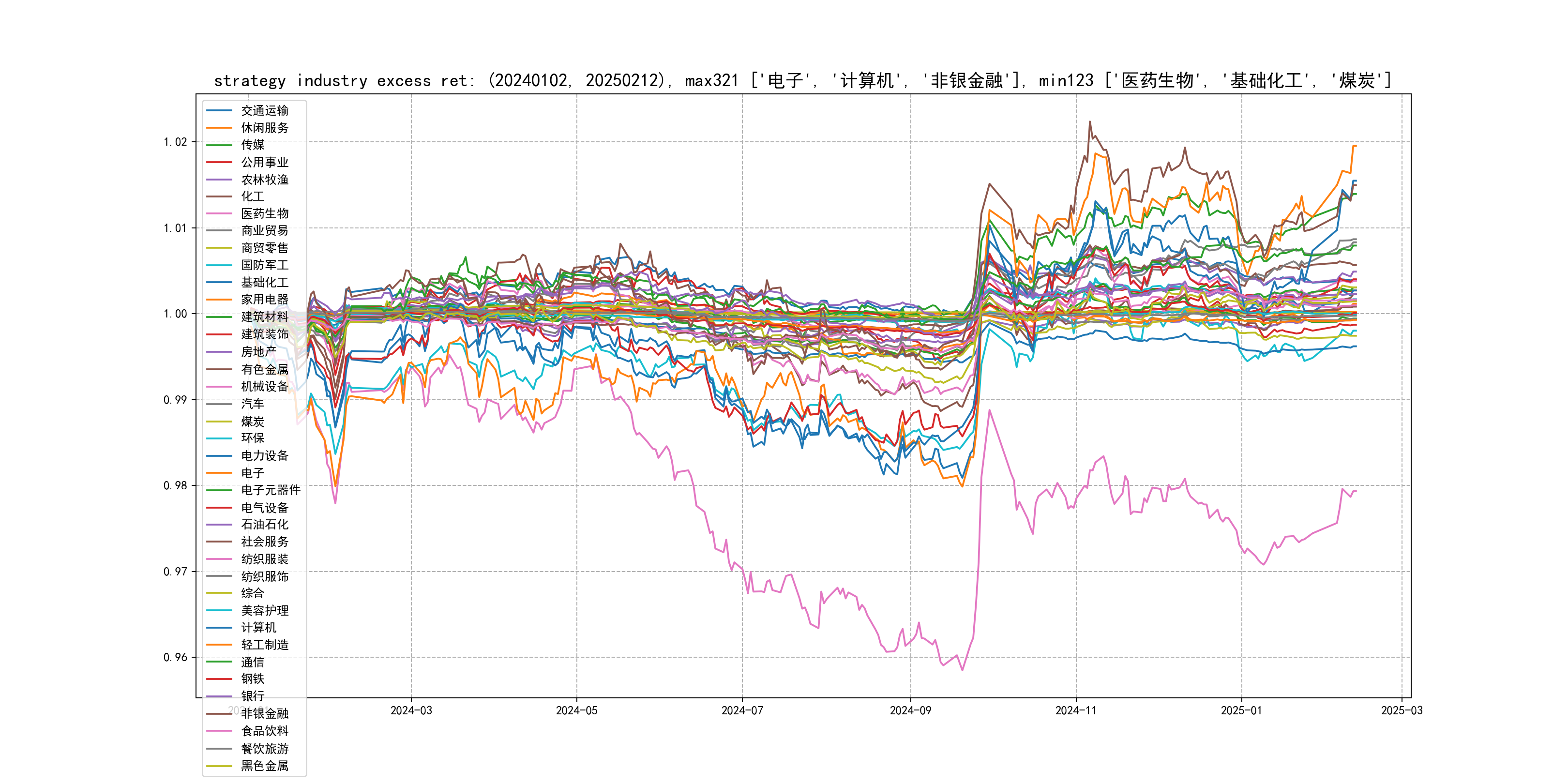Click the 1.02 y-axis tick label
The height and width of the screenshot is (784, 1568).
175,142
